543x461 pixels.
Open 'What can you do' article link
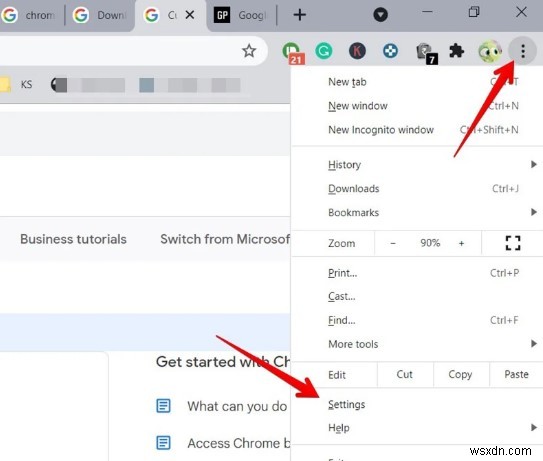[237, 406]
